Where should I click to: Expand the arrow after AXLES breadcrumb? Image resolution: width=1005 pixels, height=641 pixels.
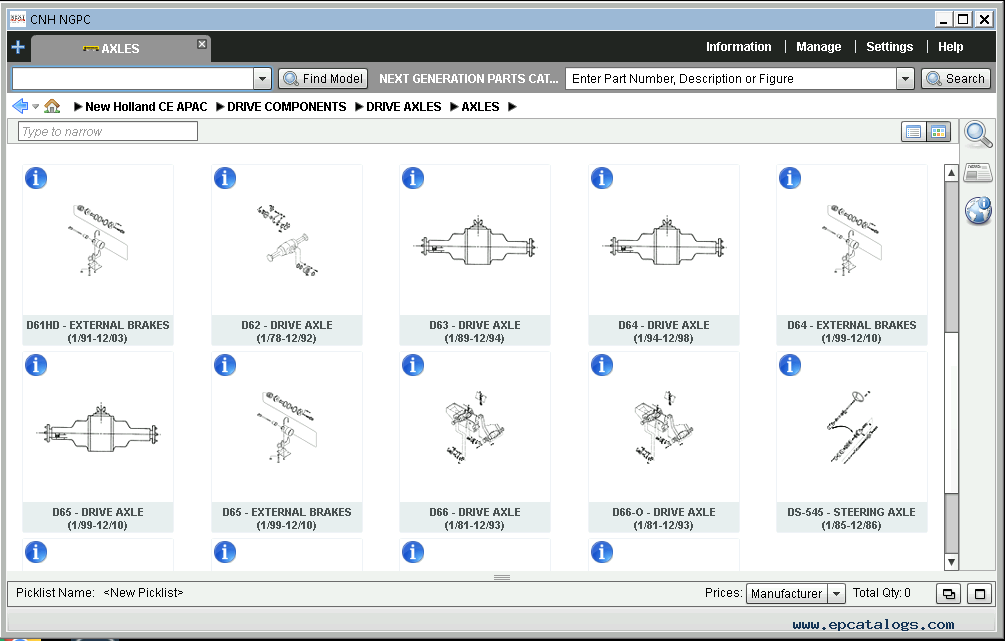pos(512,107)
